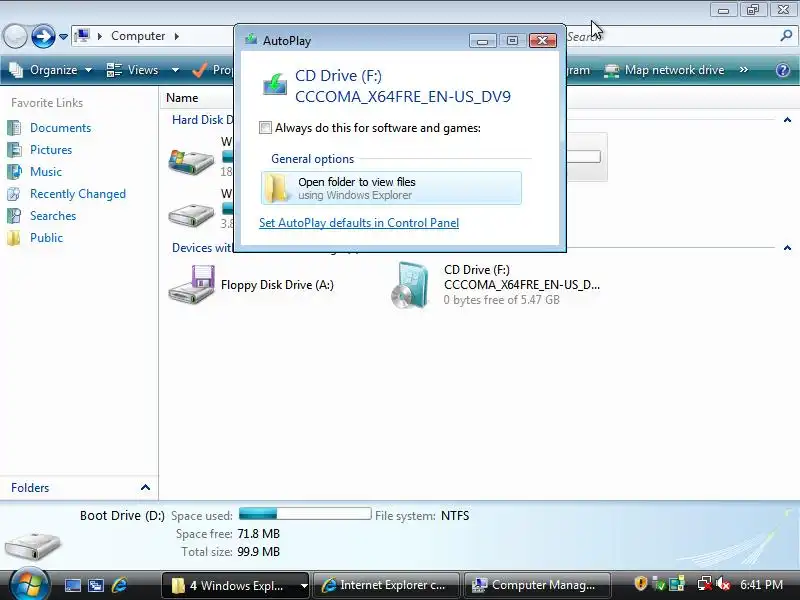
Task: Click the network tray icon with red X
Action: tap(705, 584)
